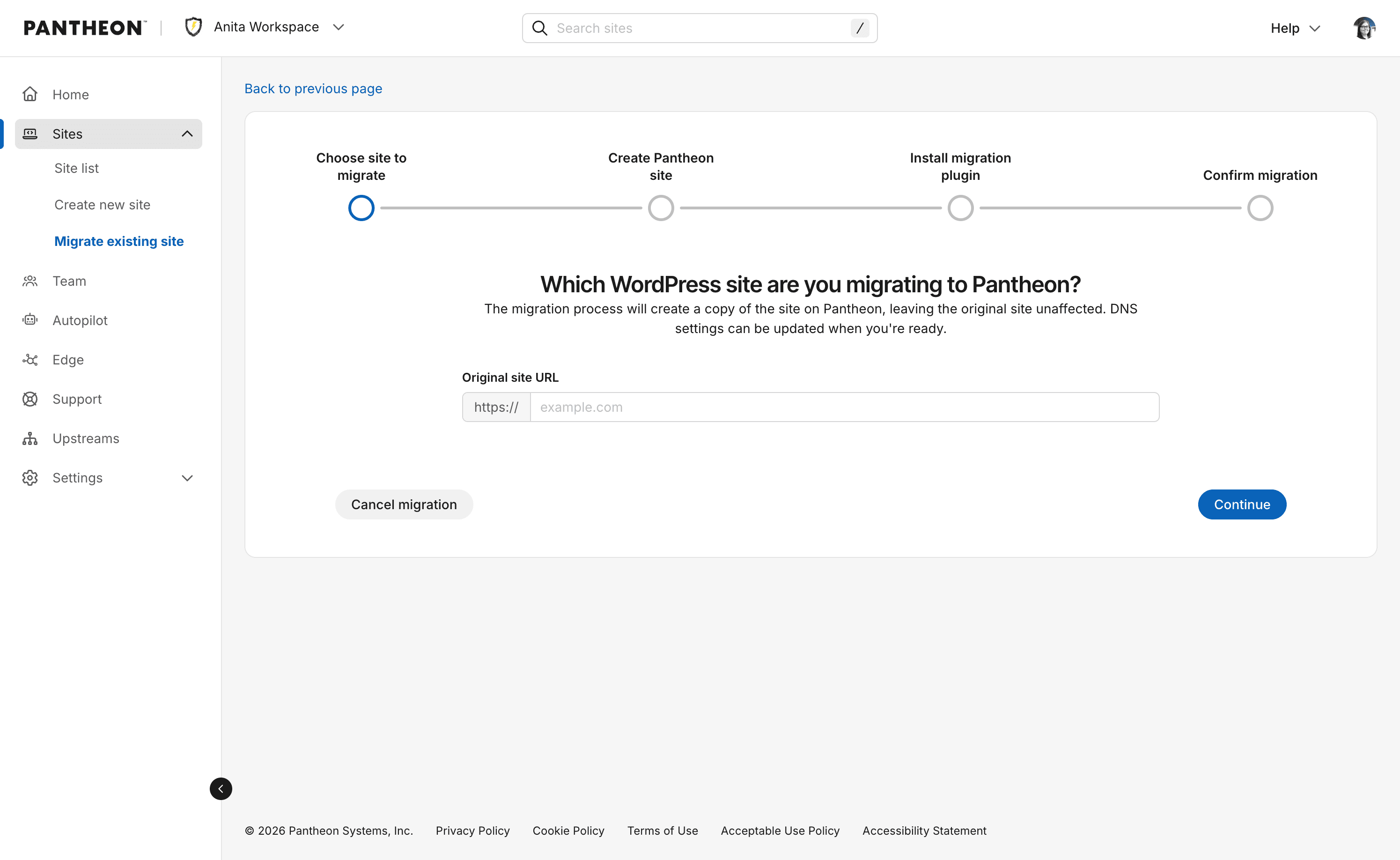
Task: Collapse the Sites section chevron
Action: pyautogui.click(x=187, y=133)
